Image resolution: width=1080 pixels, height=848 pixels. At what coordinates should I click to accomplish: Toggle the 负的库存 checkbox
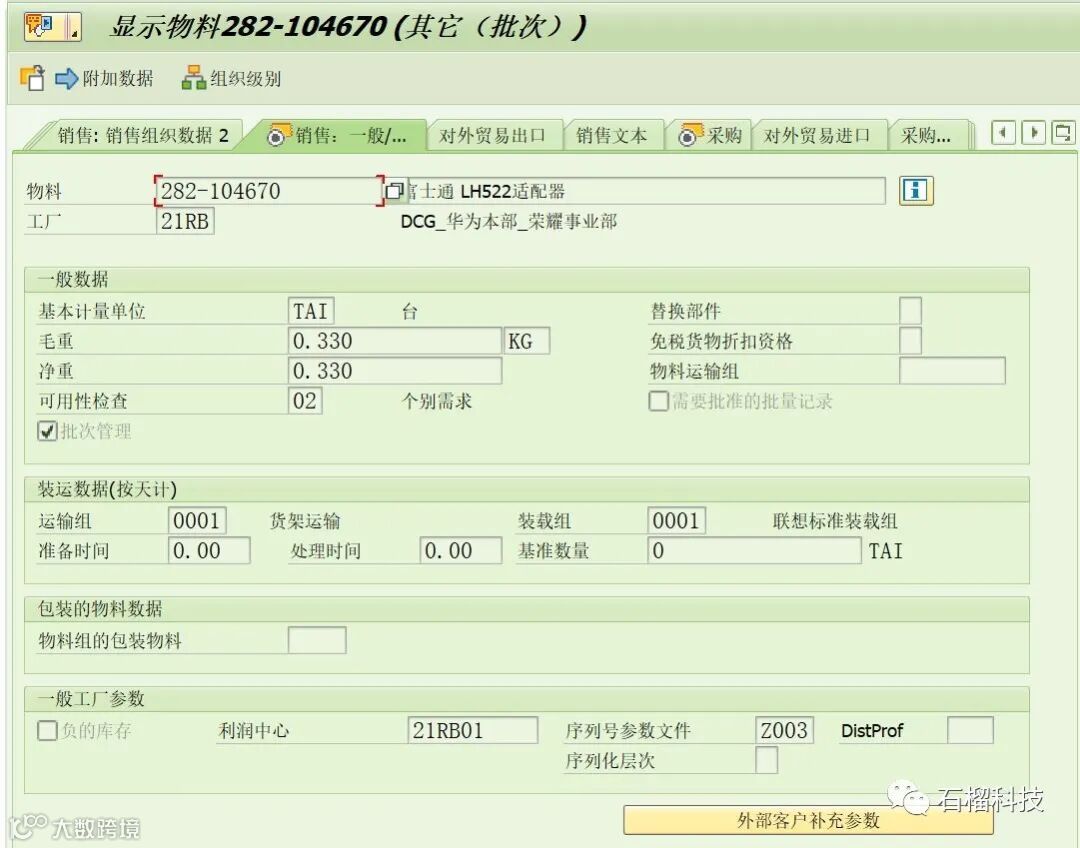(47, 730)
